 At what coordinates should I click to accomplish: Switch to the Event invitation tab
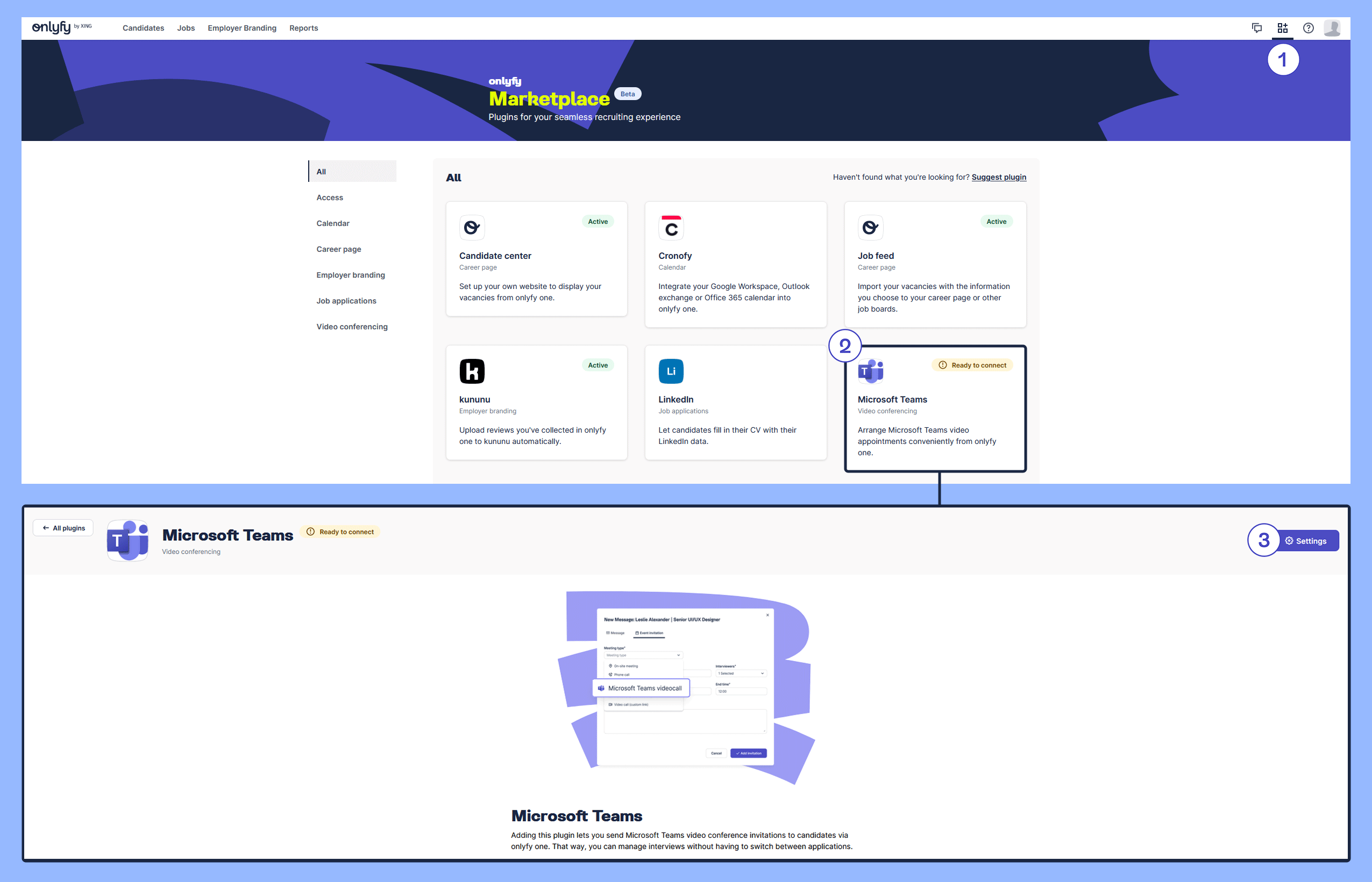click(x=650, y=633)
